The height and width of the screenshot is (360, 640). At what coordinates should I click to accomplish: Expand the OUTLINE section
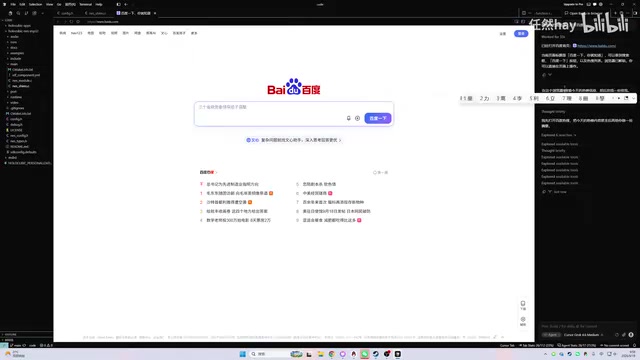[26, 334]
